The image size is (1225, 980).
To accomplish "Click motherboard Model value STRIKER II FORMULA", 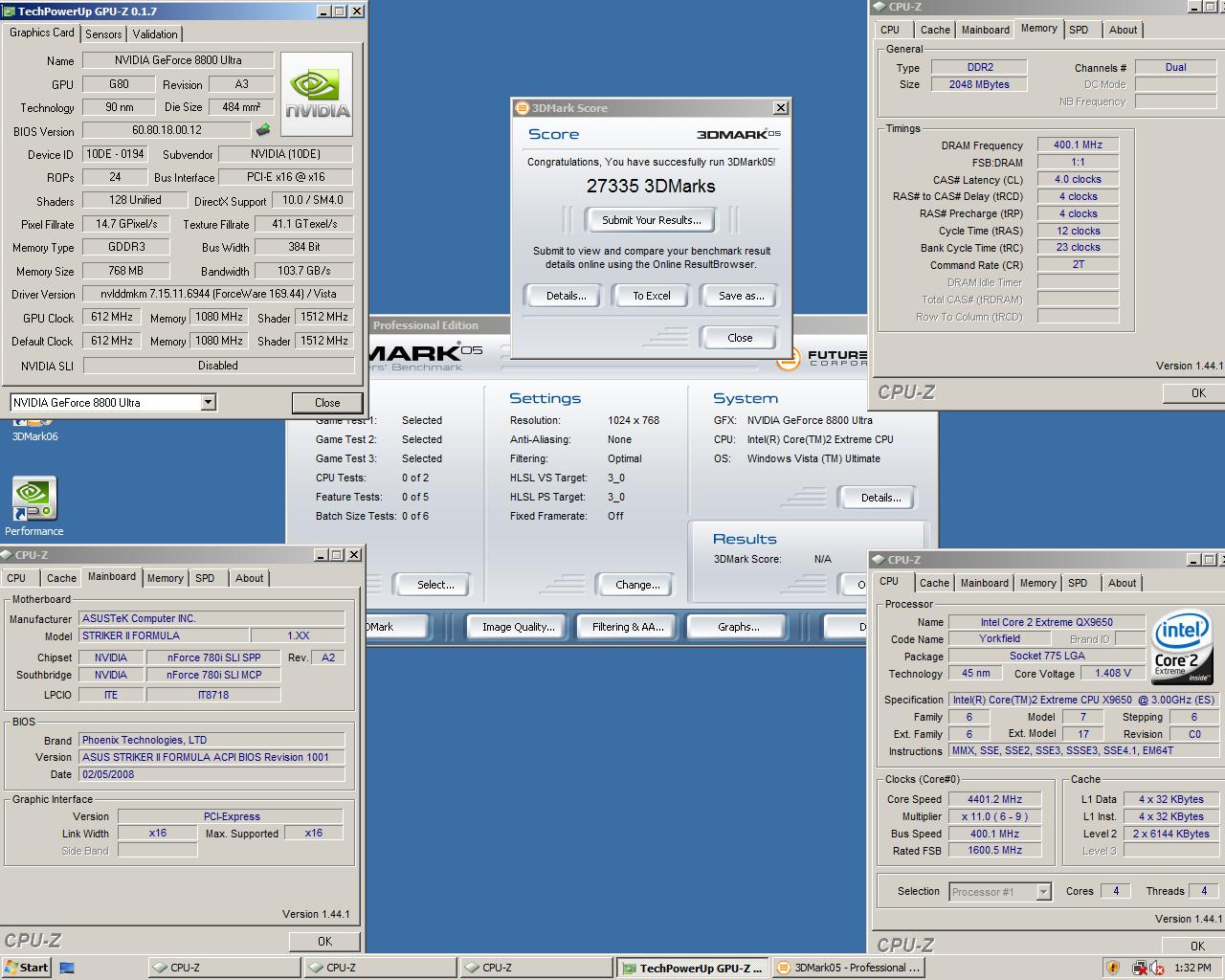I will pos(164,635).
